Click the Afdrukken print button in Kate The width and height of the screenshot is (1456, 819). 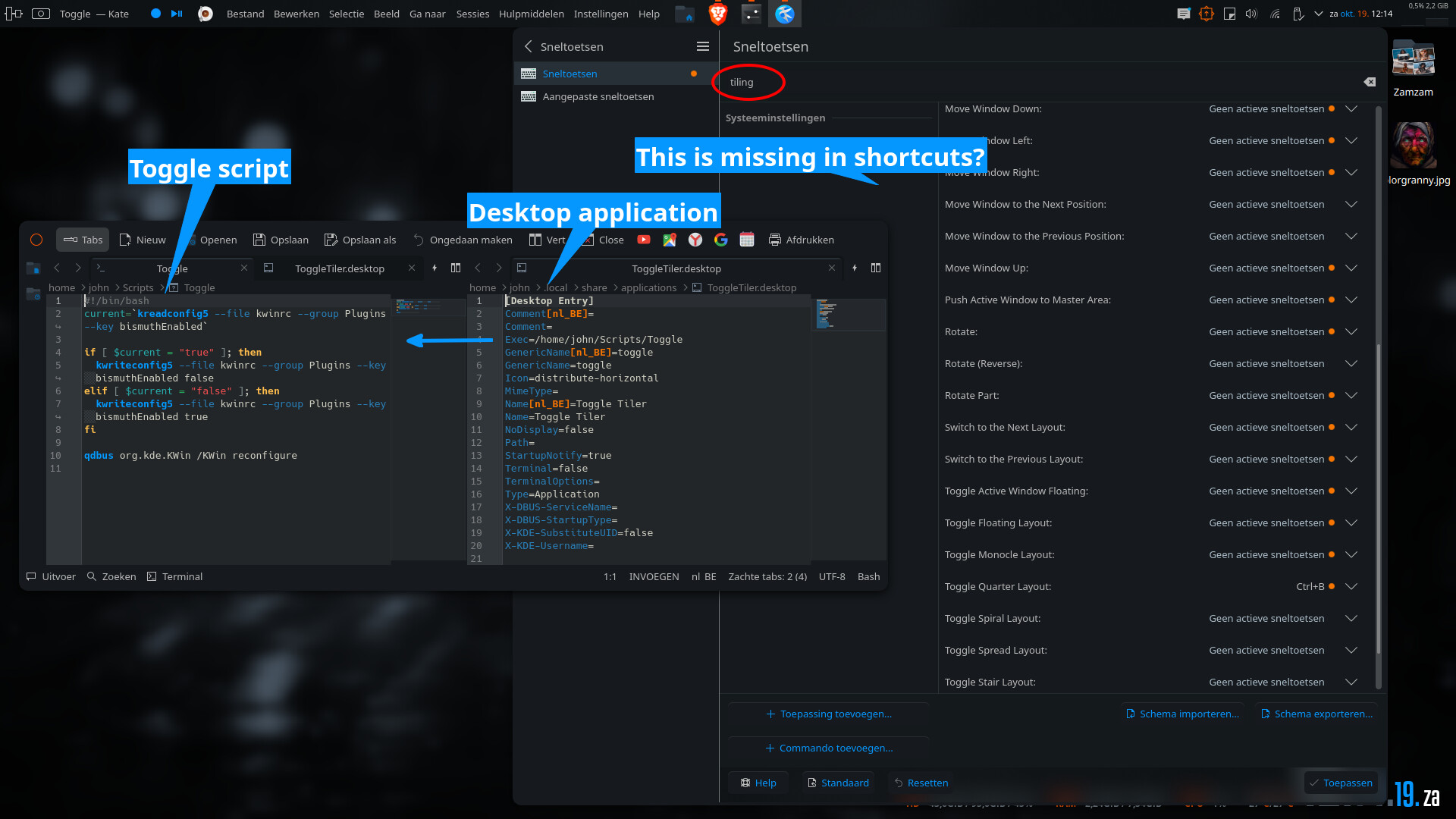(802, 240)
